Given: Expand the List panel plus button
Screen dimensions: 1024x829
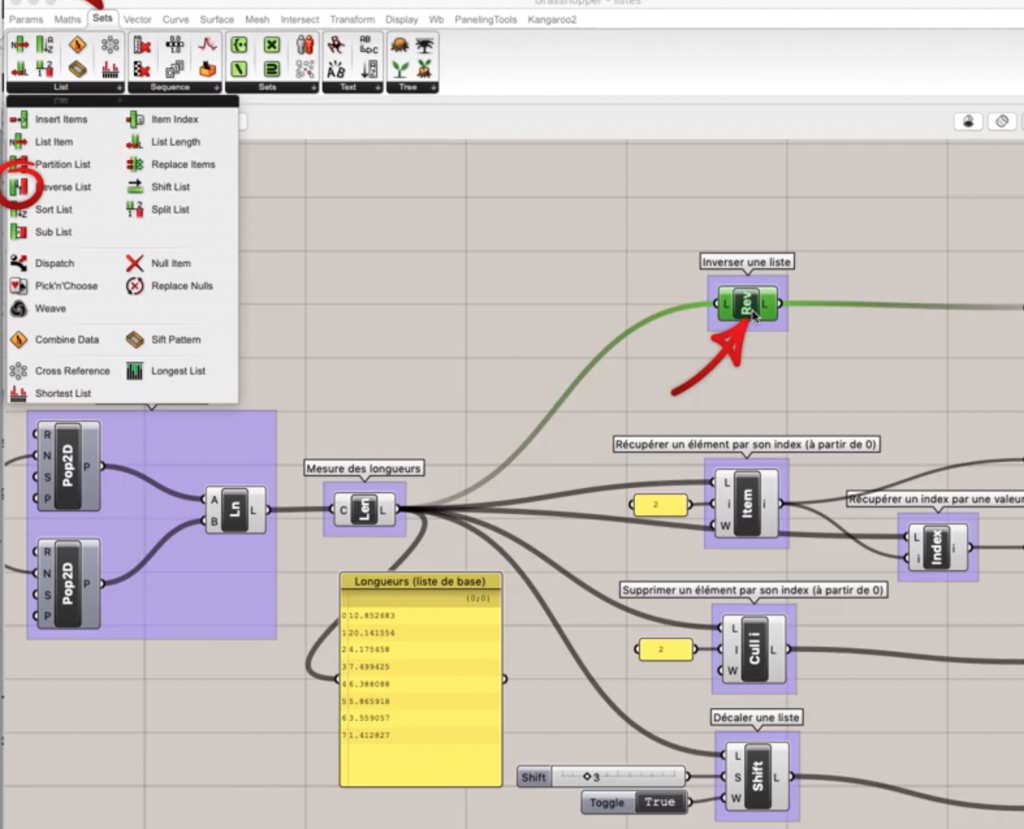Looking at the screenshot, I should [117, 88].
